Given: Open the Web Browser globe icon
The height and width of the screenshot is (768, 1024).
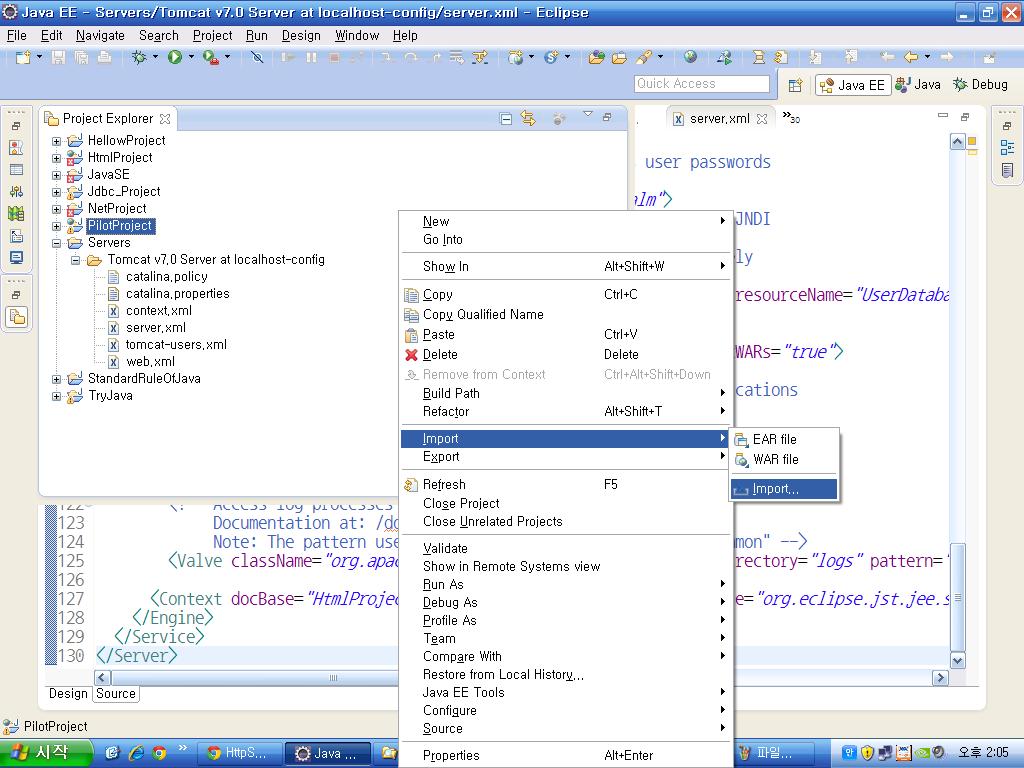Looking at the screenshot, I should click(x=690, y=57).
